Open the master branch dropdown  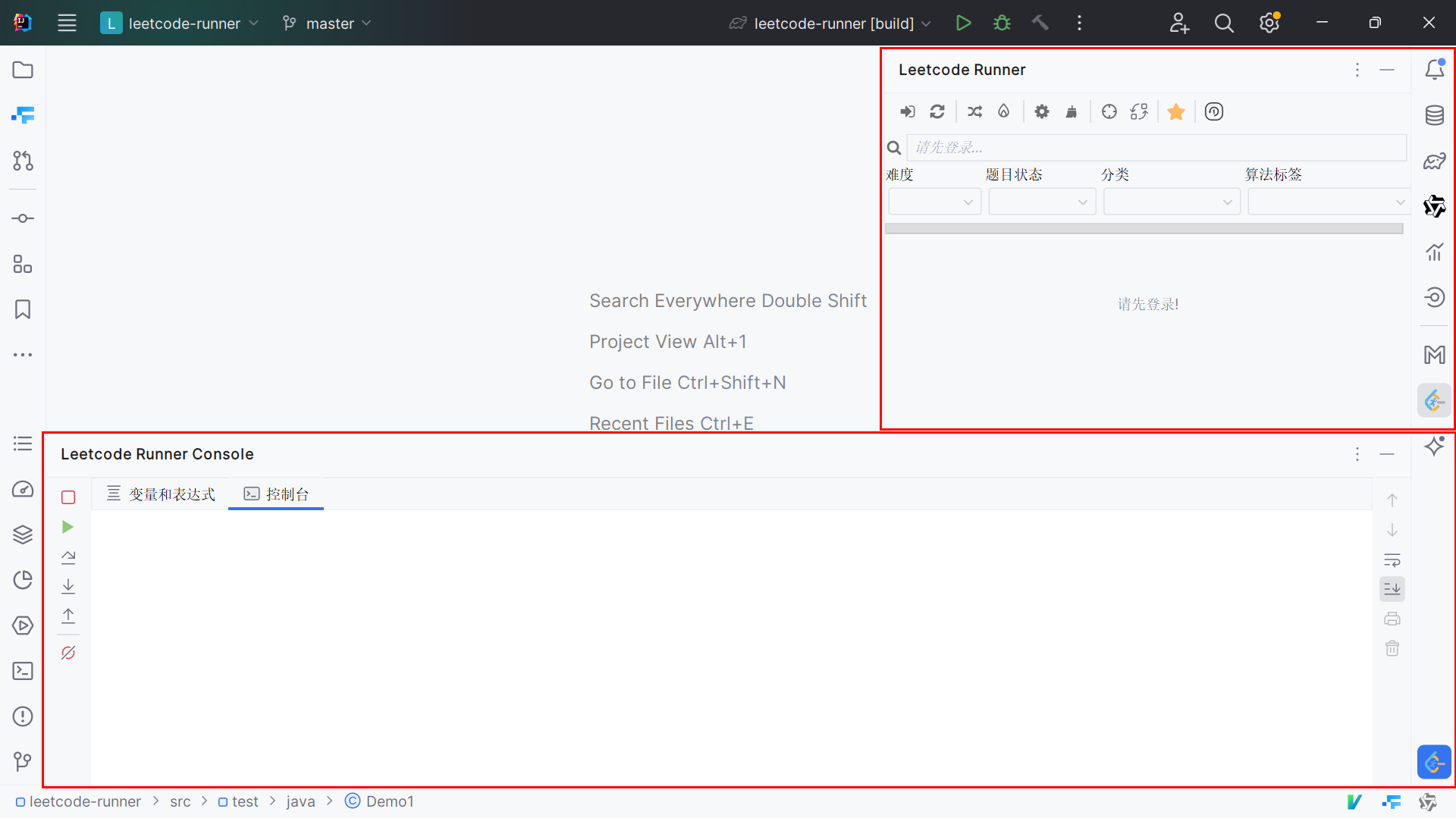pyautogui.click(x=328, y=24)
